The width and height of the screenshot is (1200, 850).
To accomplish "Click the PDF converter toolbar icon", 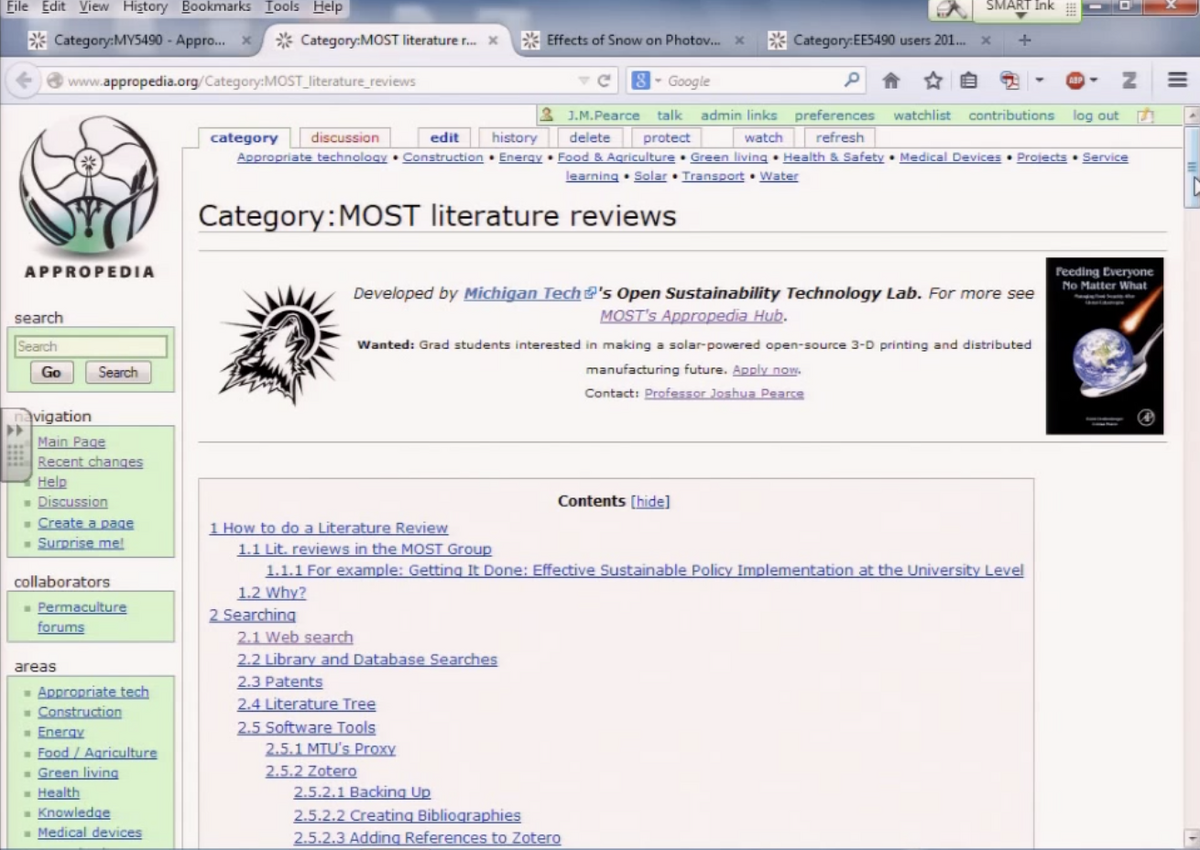I will [1010, 81].
